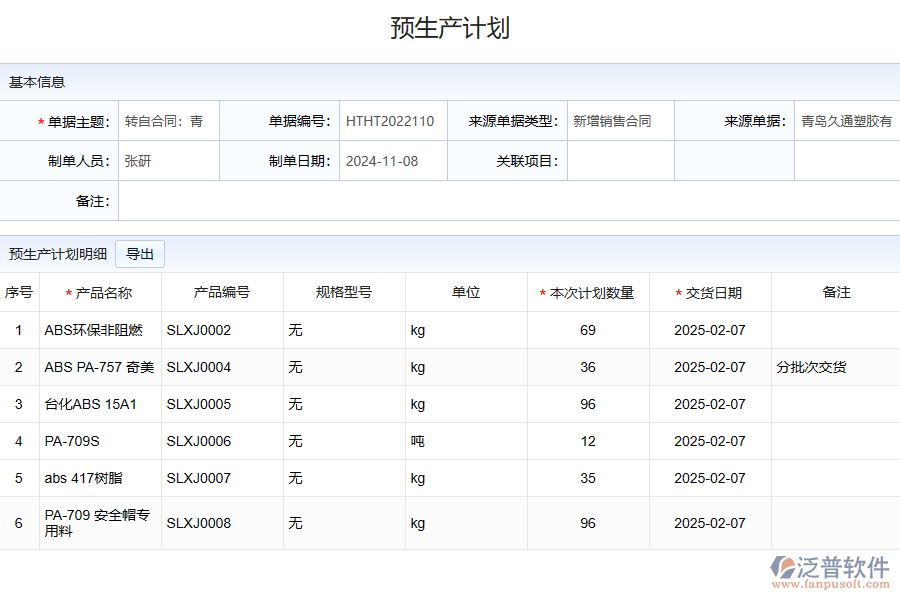The width and height of the screenshot is (900, 600).
Task: Click the 交货日期 column header
Action: coord(714,293)
